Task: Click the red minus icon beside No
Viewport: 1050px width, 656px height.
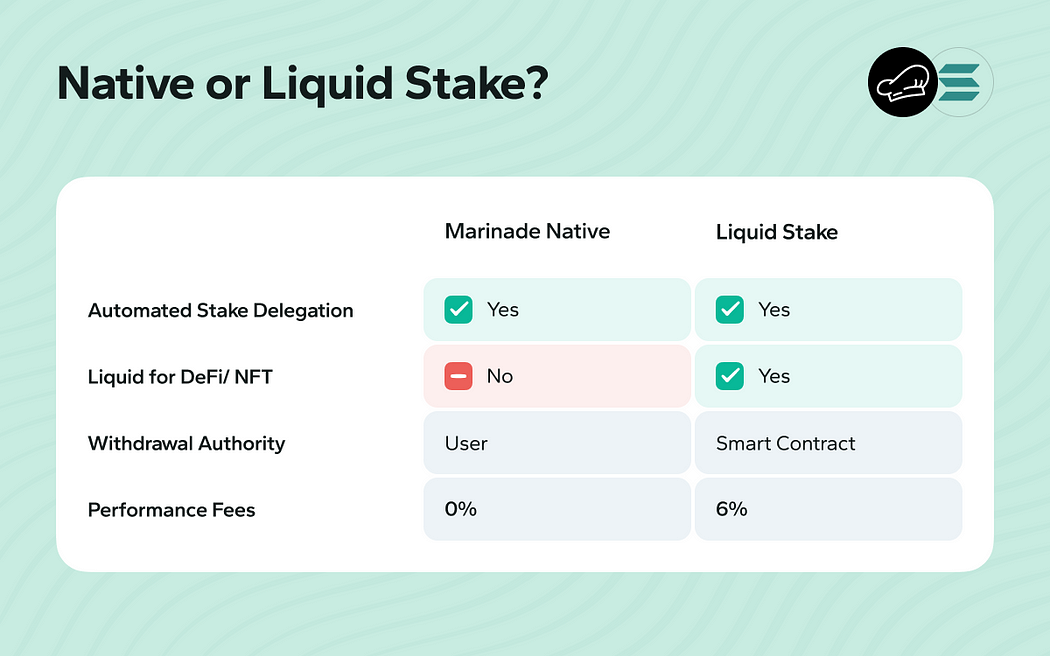Action: coord(458,377)
